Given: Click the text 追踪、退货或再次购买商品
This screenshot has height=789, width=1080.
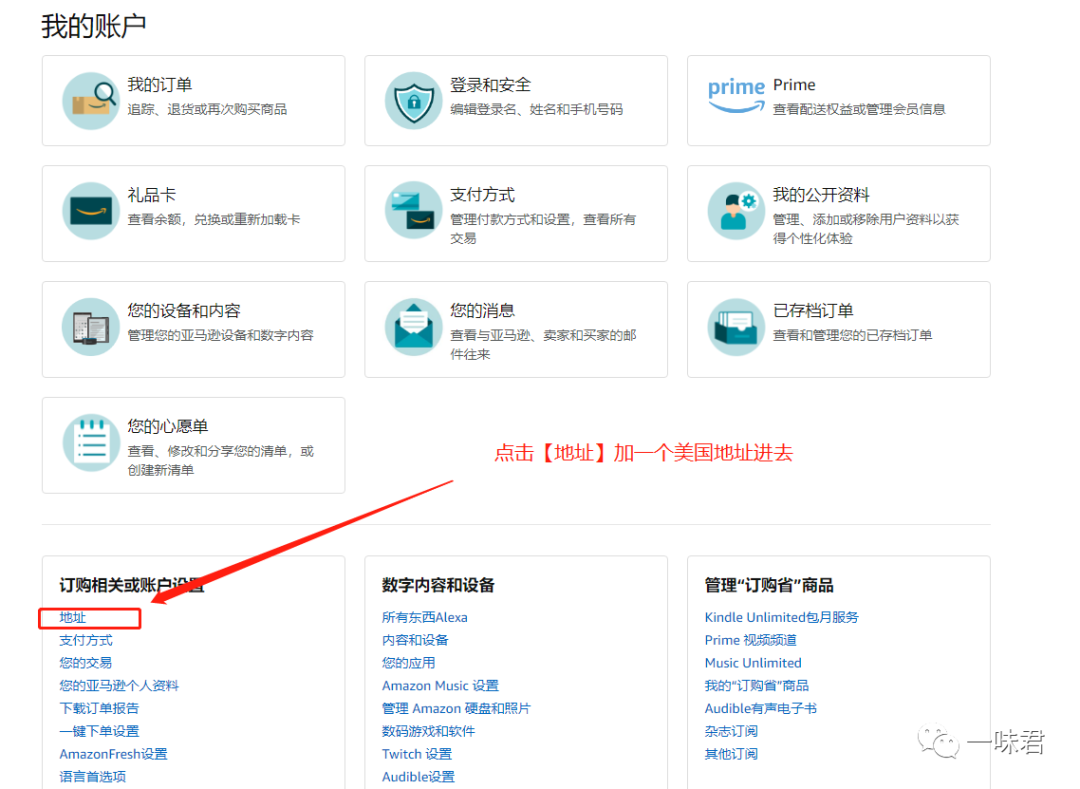Looking at the screenshot, I should coord(207,109).
